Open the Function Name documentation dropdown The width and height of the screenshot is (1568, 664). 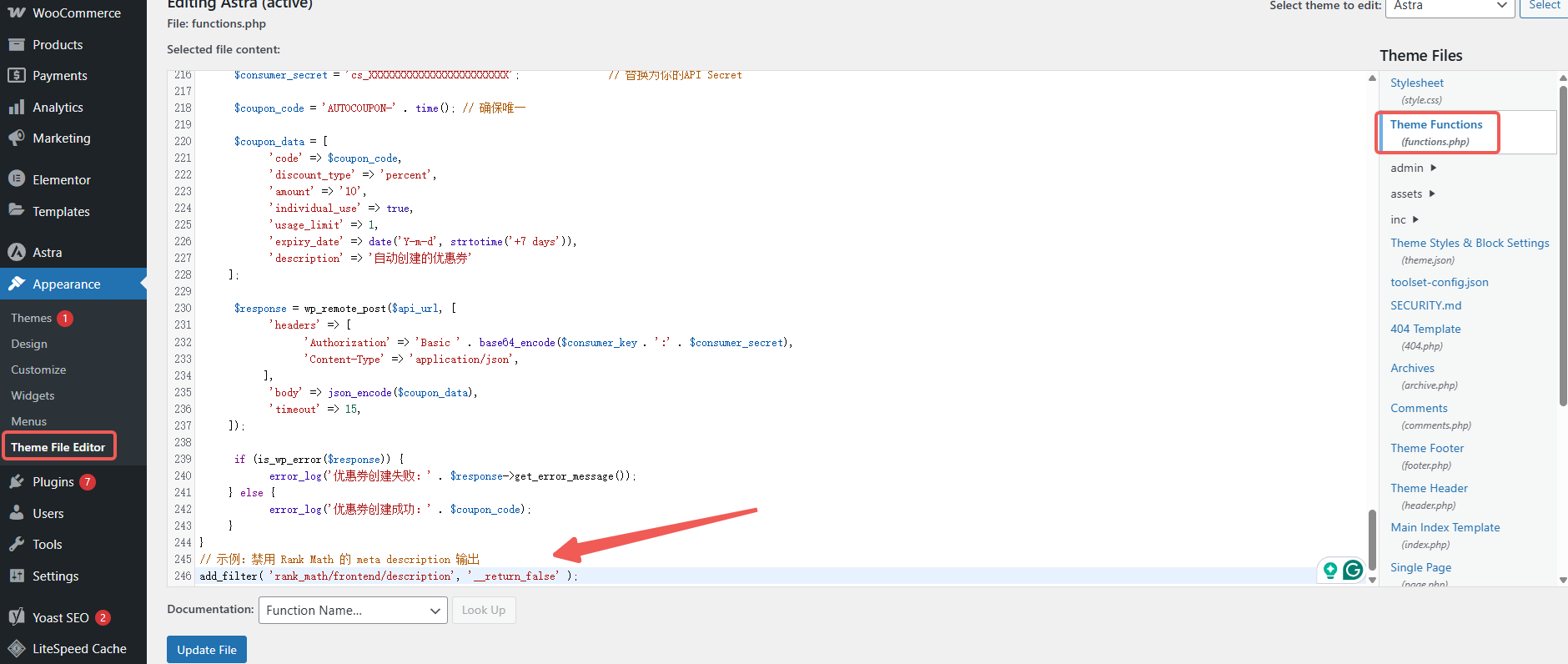coord(352,611)
